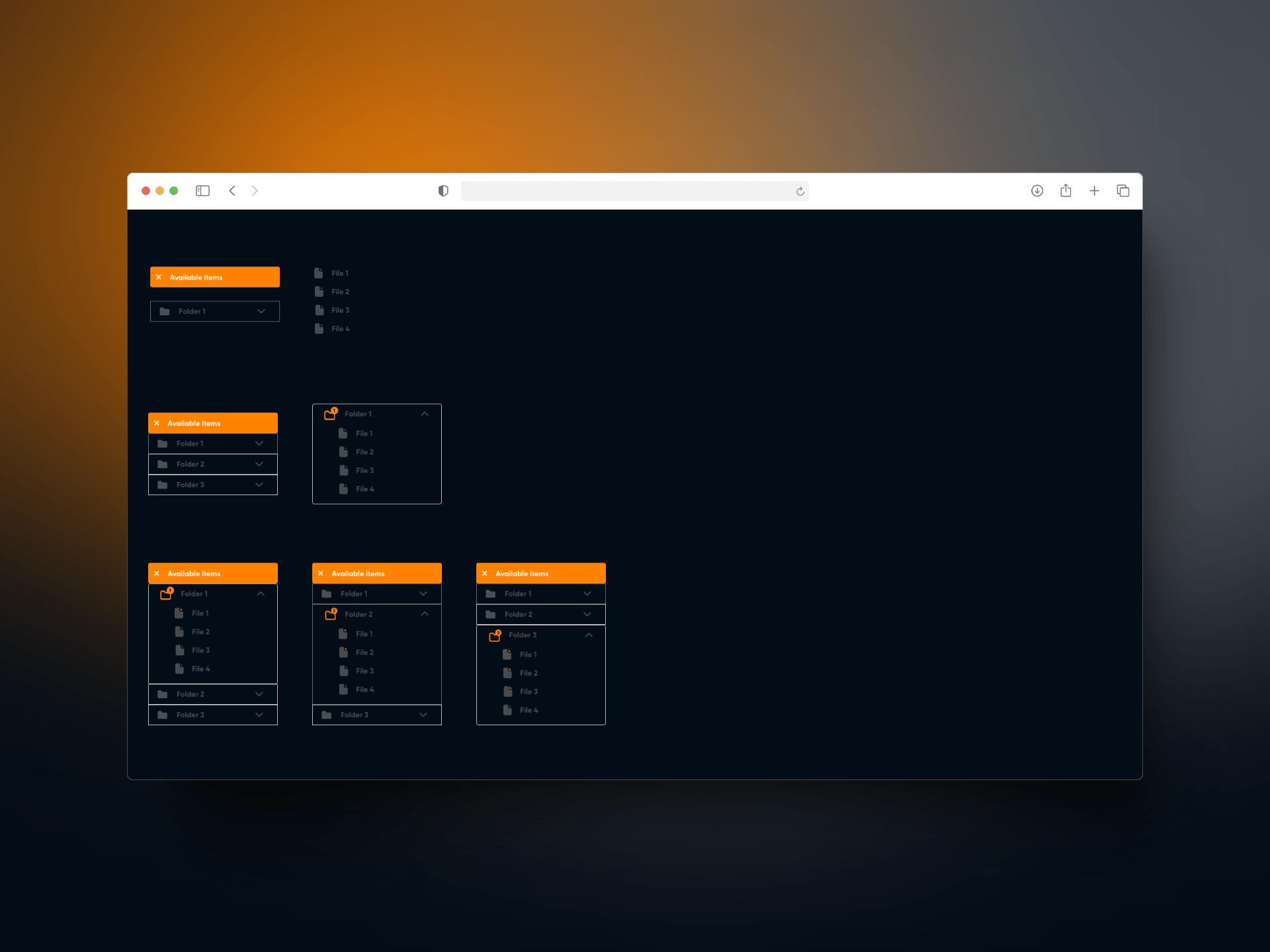Viewport: 1270px width, 952px height.
Task: Expand Folder 3 in the bottom-left panel
Action: (260, 715)
